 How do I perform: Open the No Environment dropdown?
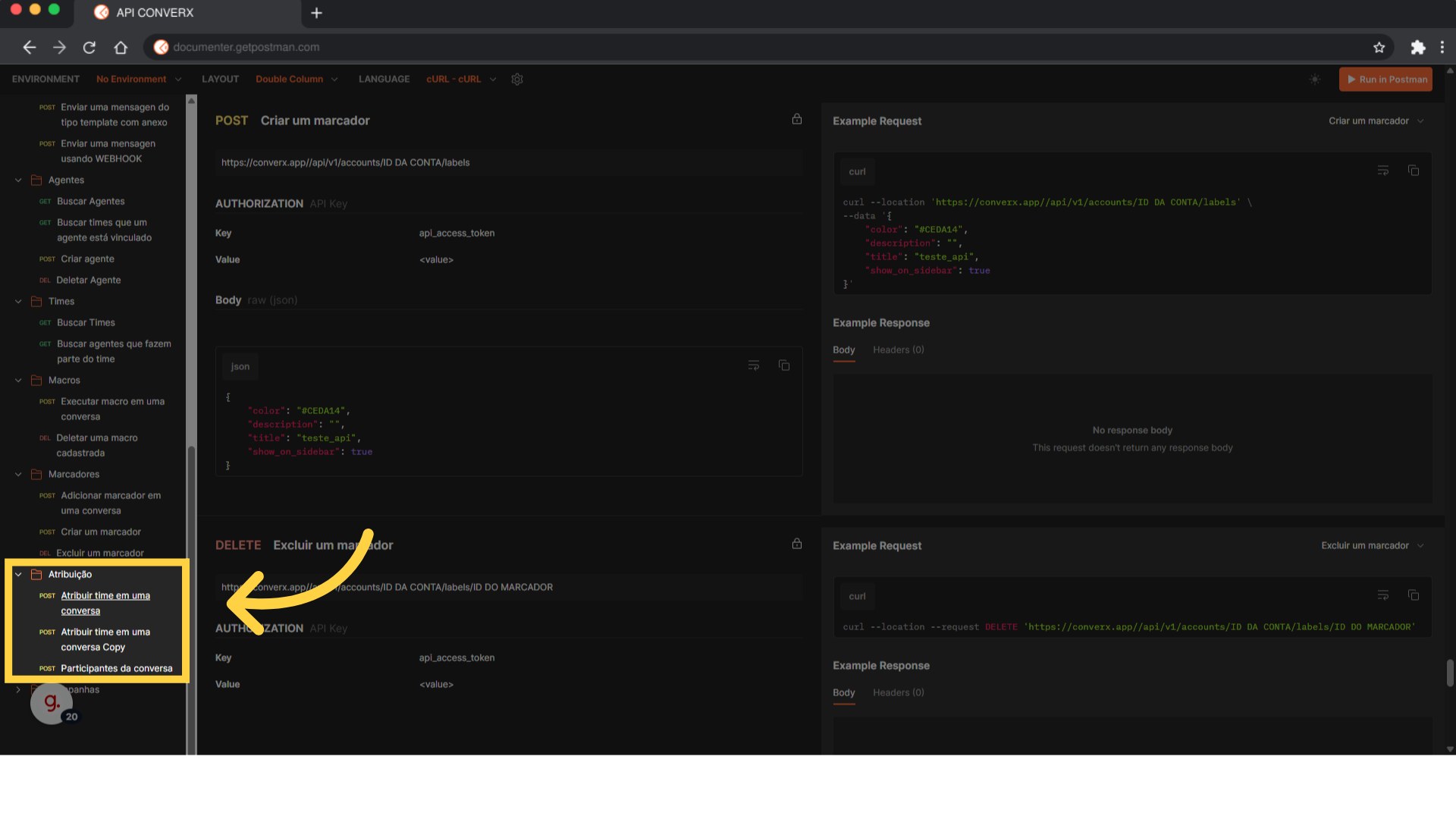pyautogui.click(x=139, y=79)
